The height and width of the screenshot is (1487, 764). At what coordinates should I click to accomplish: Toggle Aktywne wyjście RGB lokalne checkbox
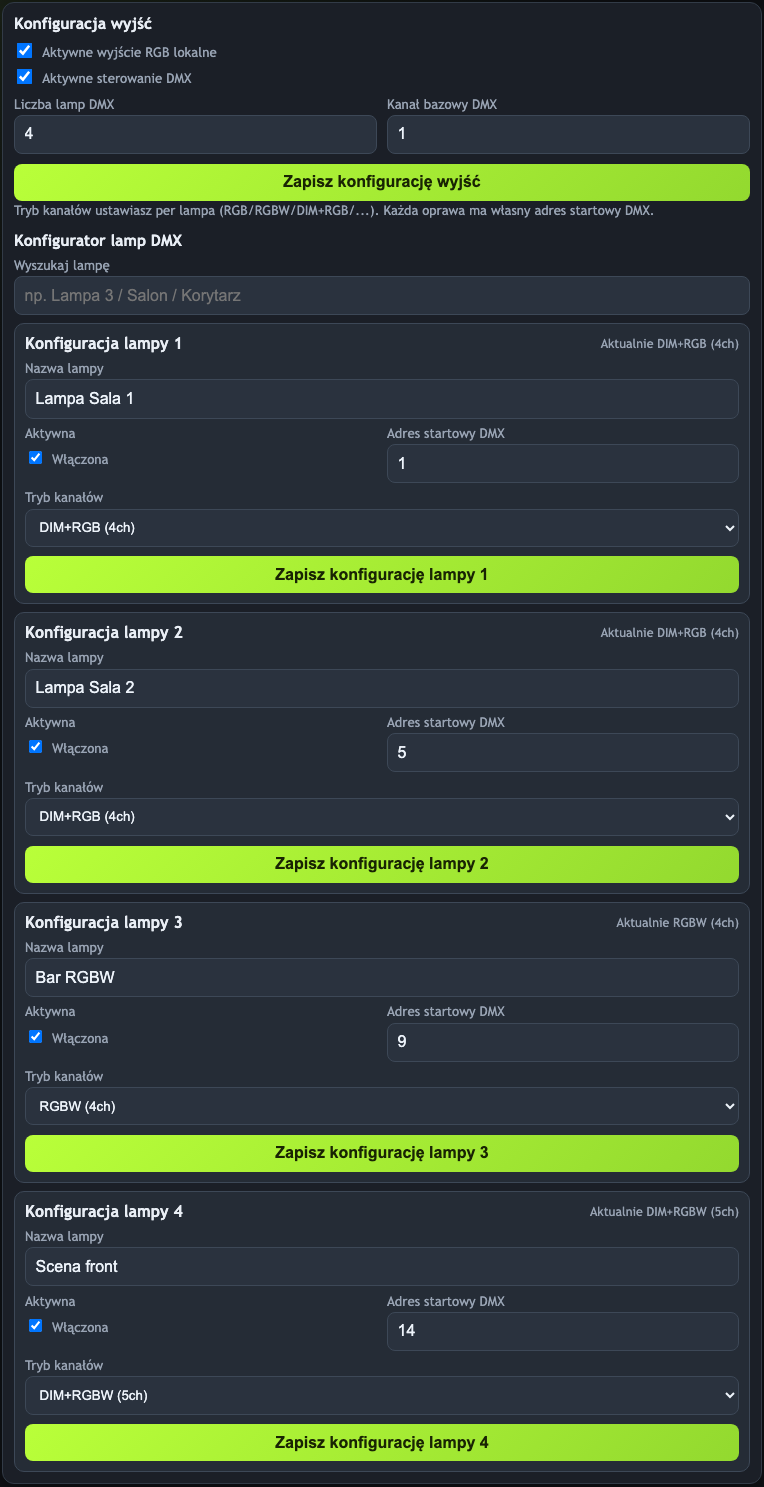pos(25,50)
